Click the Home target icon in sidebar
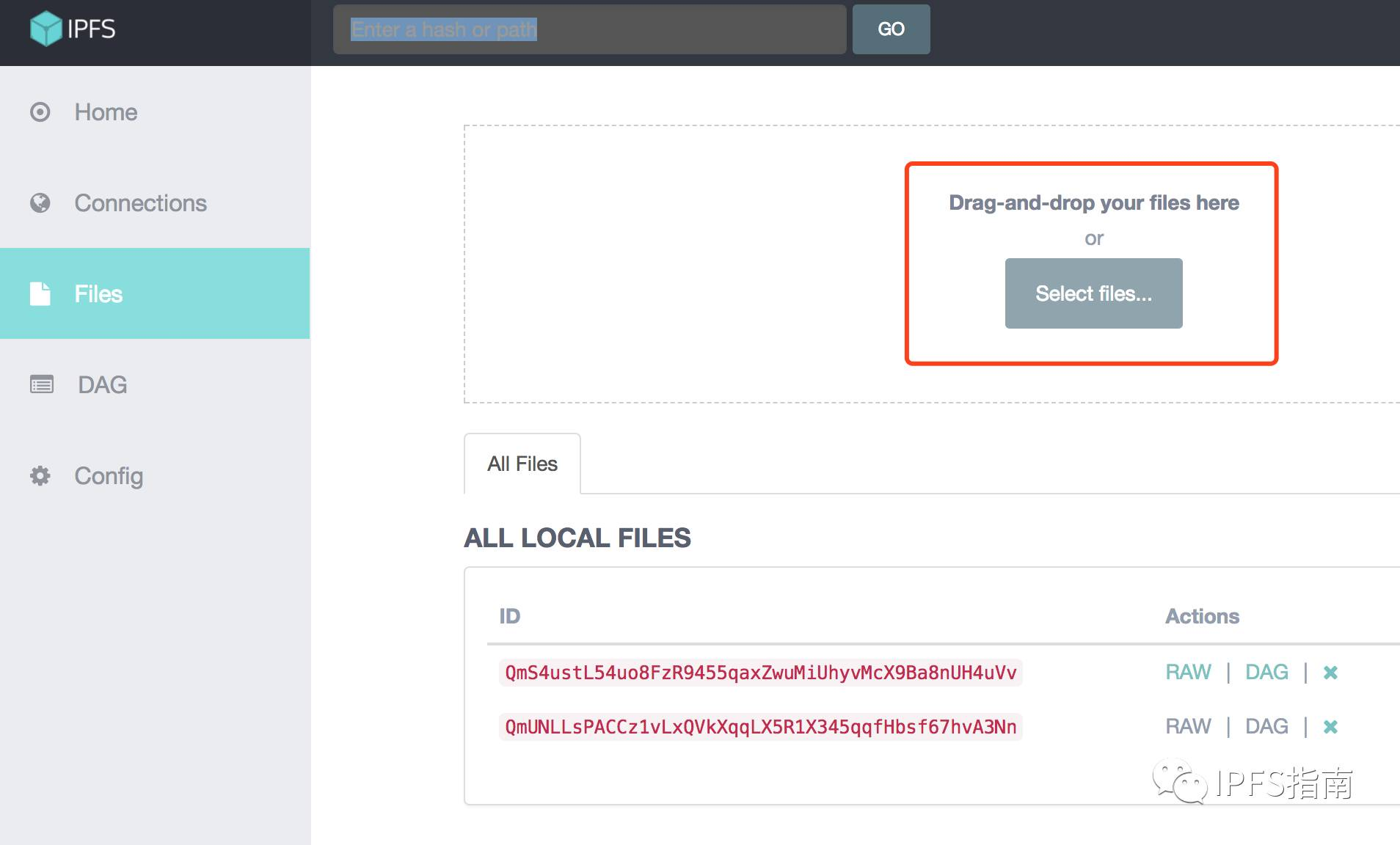The height and width of the screenshot is (845, 1400). tap(40, 111)
